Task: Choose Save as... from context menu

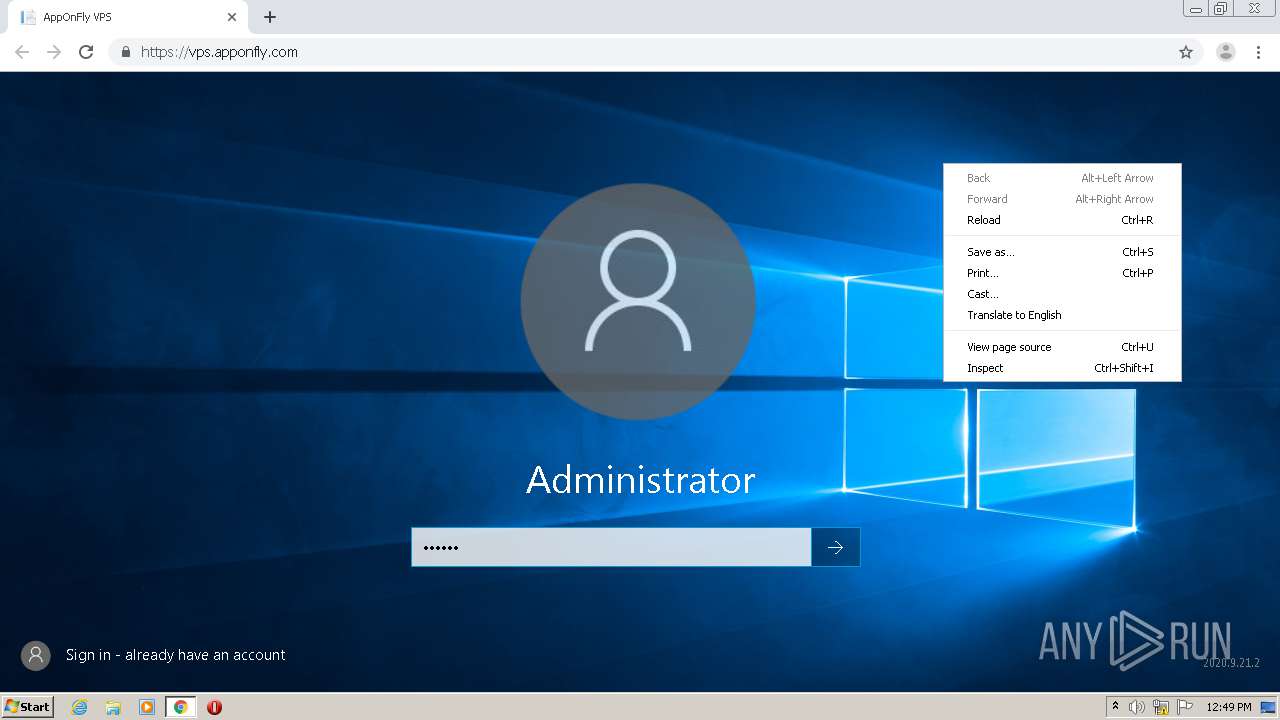Action: [x=1062, y=252]
